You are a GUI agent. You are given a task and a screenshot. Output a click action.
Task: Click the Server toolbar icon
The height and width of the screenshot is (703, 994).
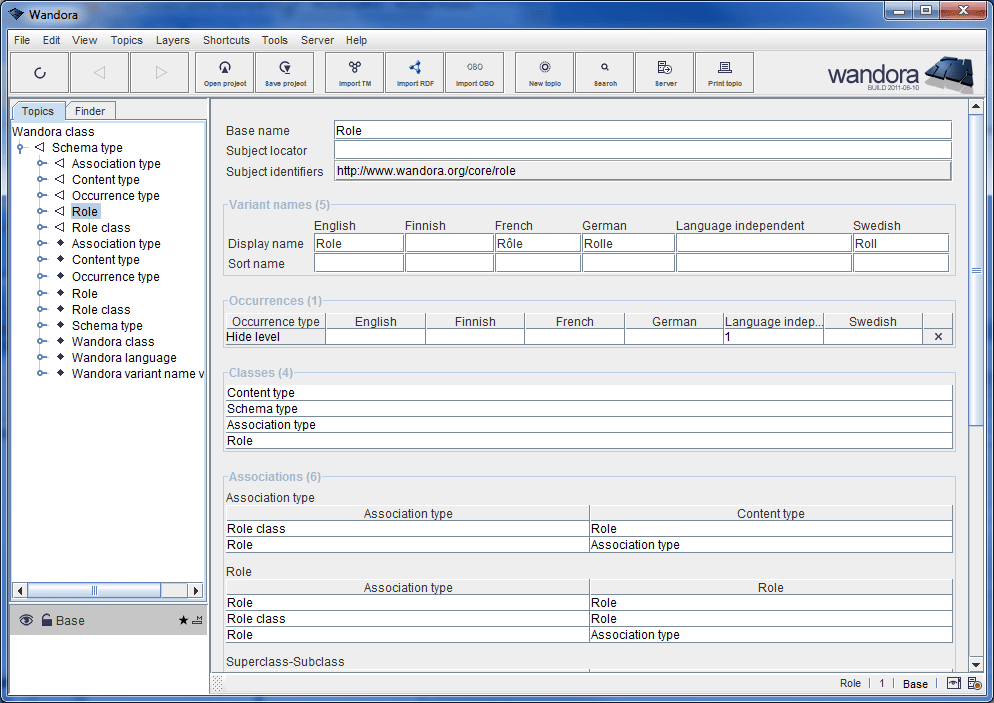664,72
